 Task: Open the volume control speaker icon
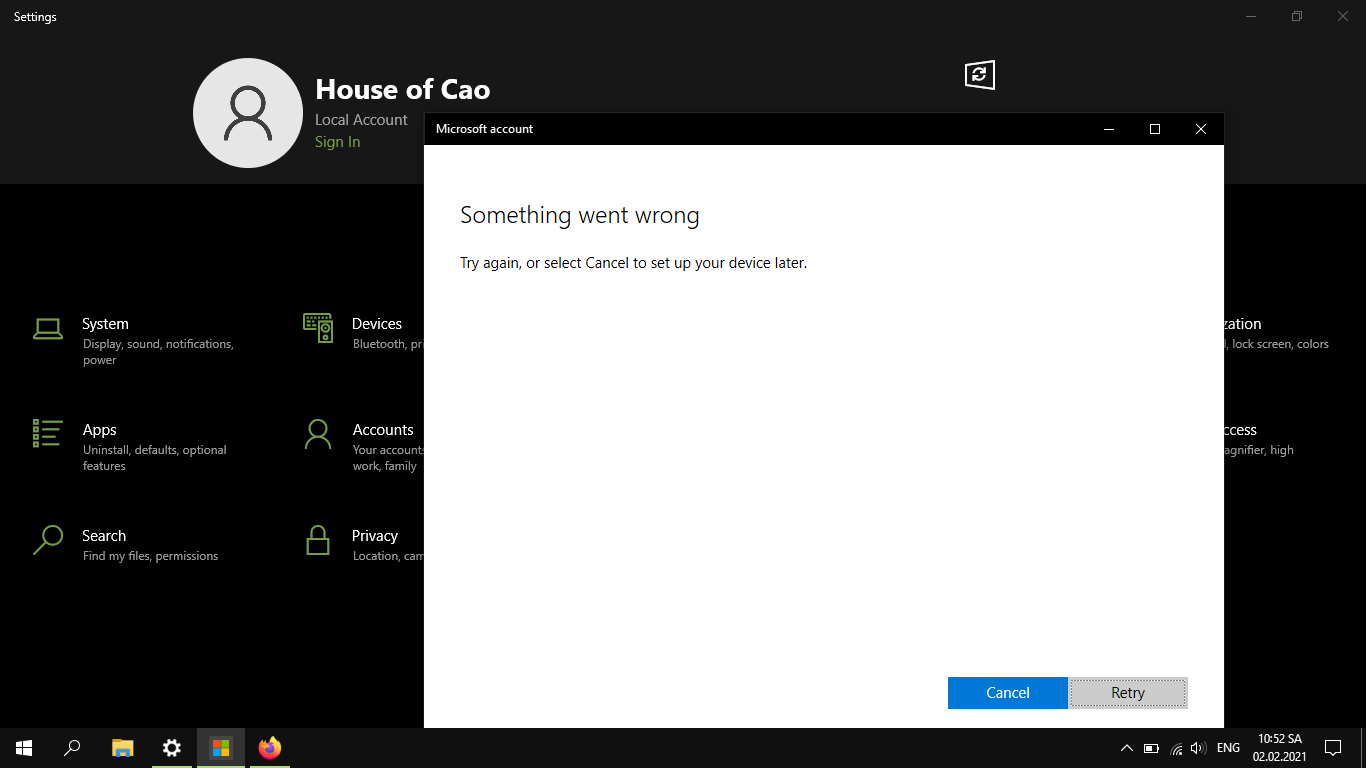click(1197, 748)
